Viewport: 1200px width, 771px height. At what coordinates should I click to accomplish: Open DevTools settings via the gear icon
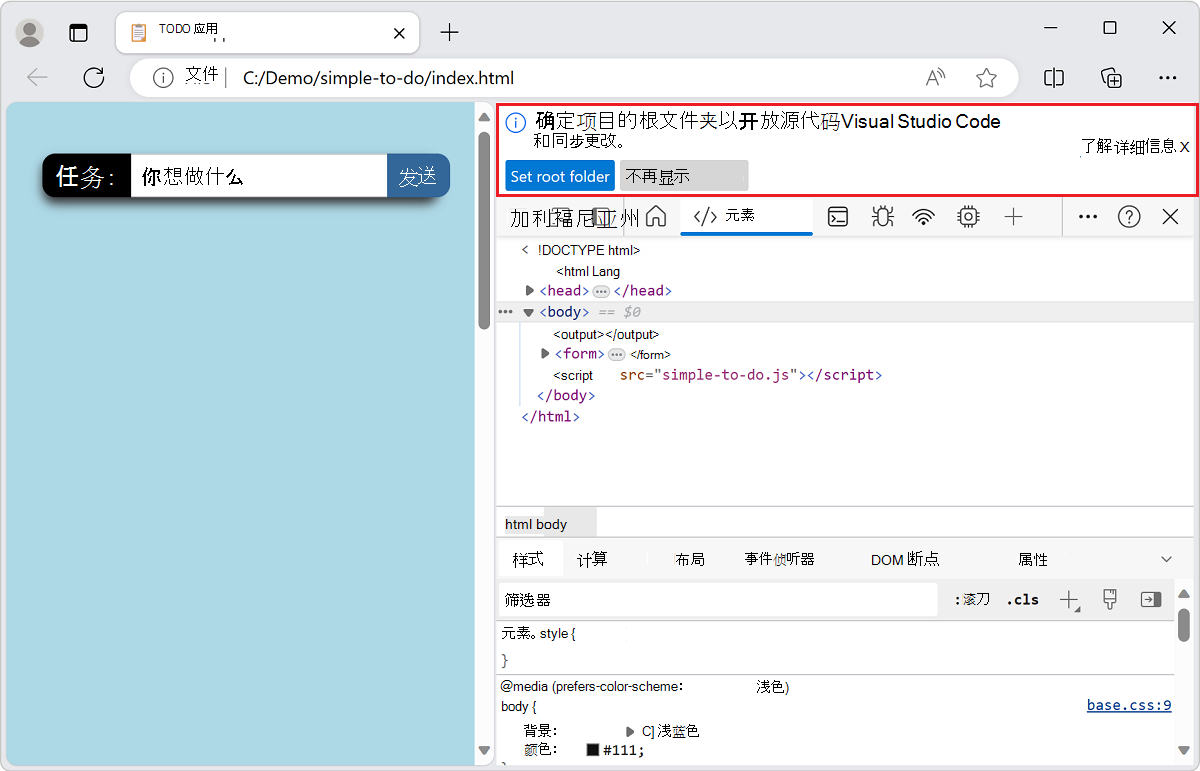click(967, 216)
